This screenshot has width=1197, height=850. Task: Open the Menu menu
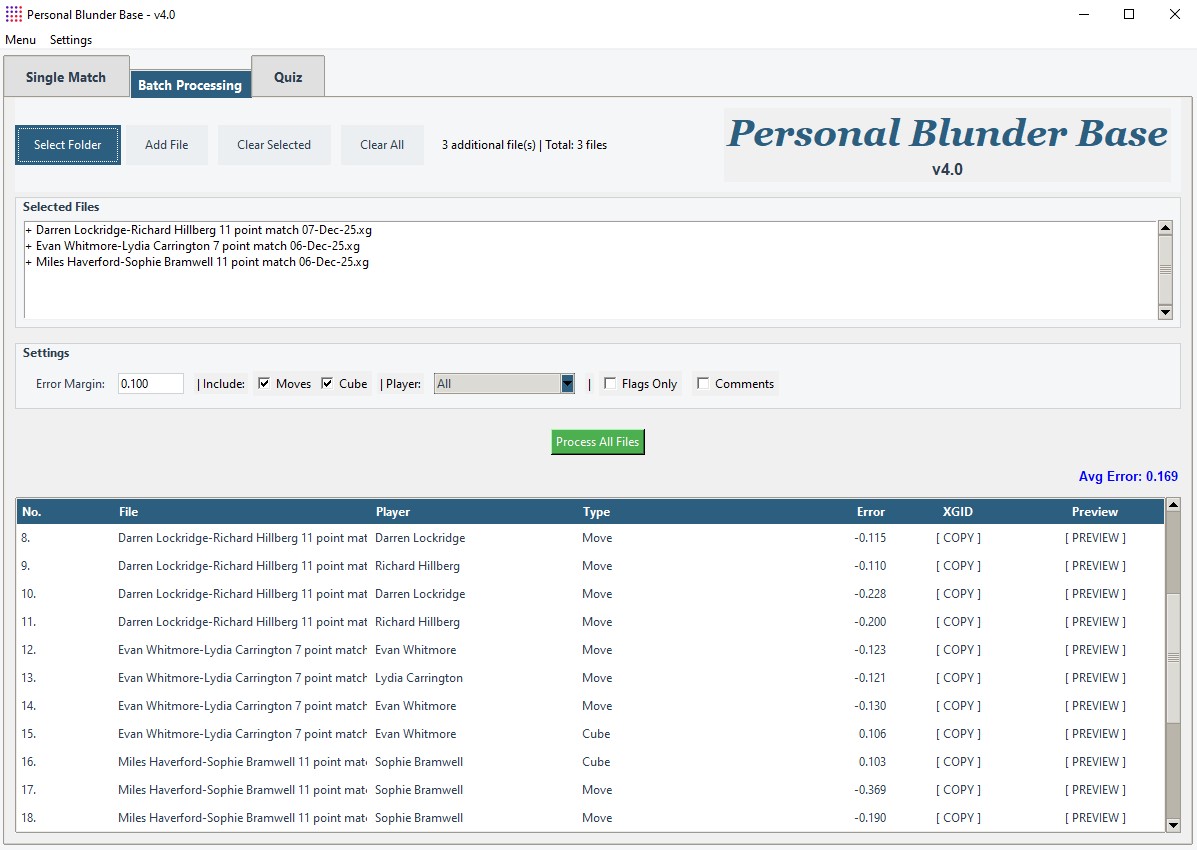point(20,40)
